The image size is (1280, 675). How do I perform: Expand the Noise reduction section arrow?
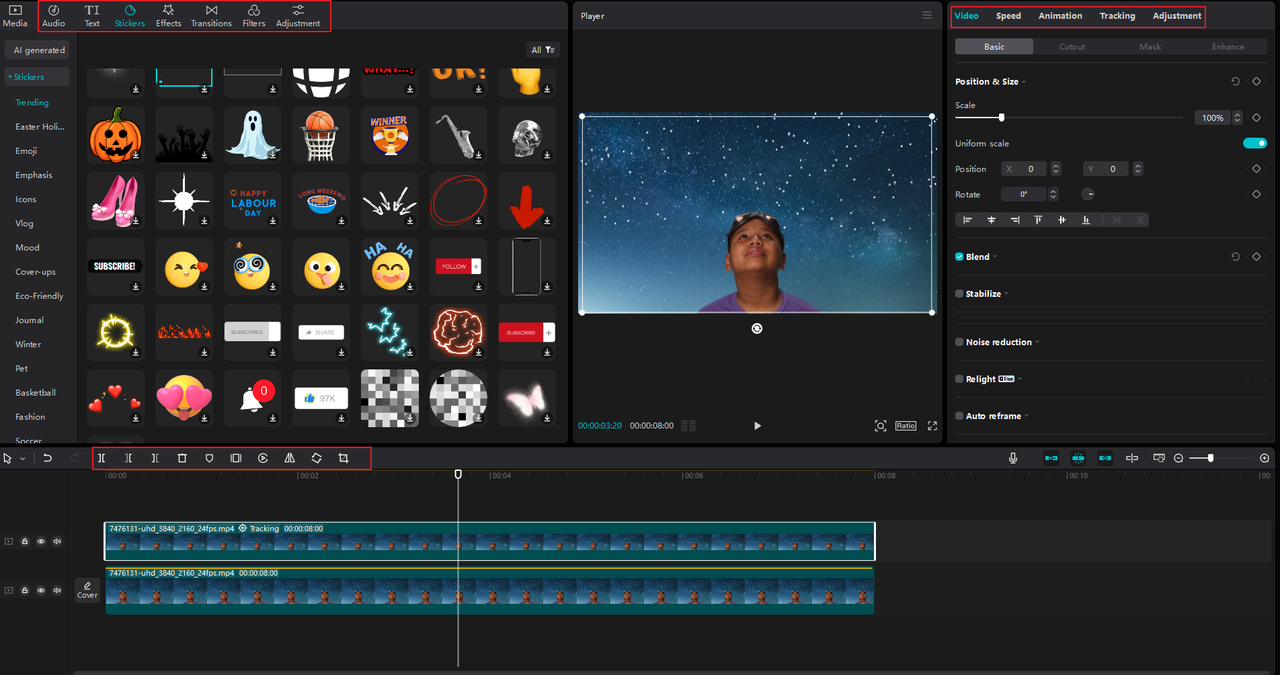point(1037,342)
